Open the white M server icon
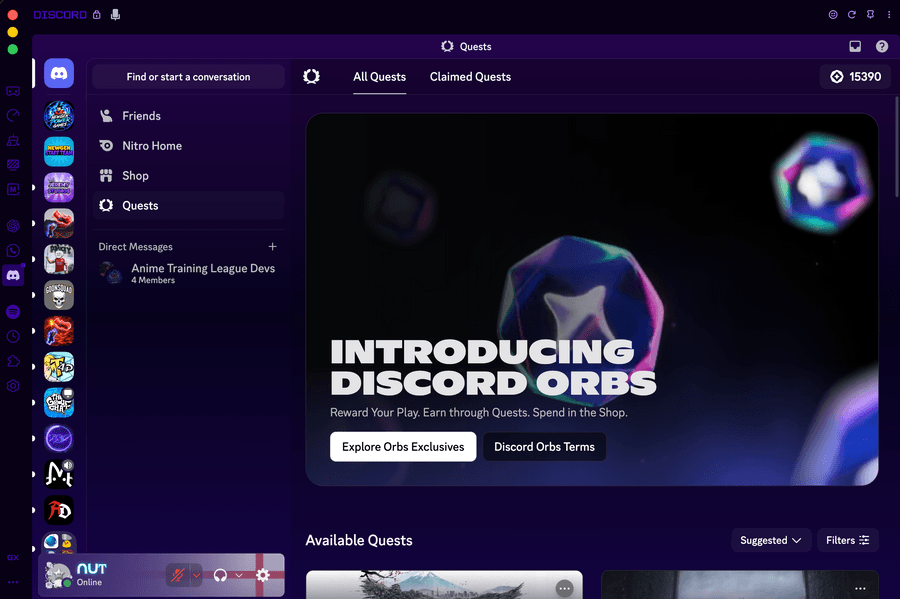This screenshot has width=900, height=599. click(x=59, y=474)
